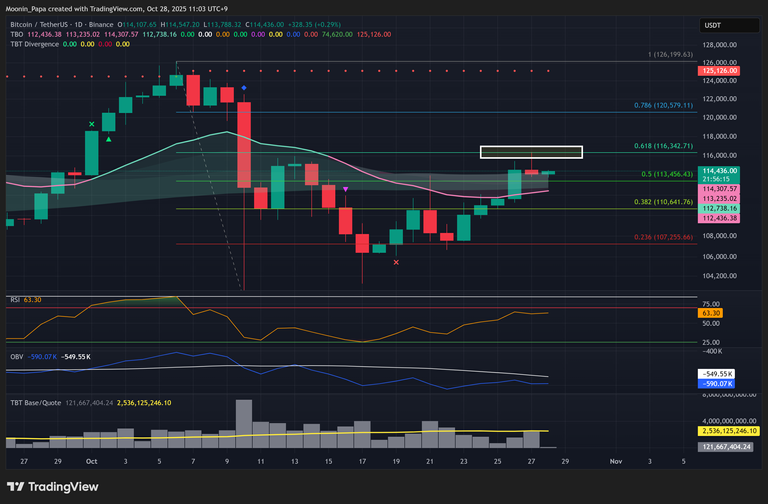768x504 pixels.
Task: Click the red 125,126.00 price tag
Action: [720, 71]
